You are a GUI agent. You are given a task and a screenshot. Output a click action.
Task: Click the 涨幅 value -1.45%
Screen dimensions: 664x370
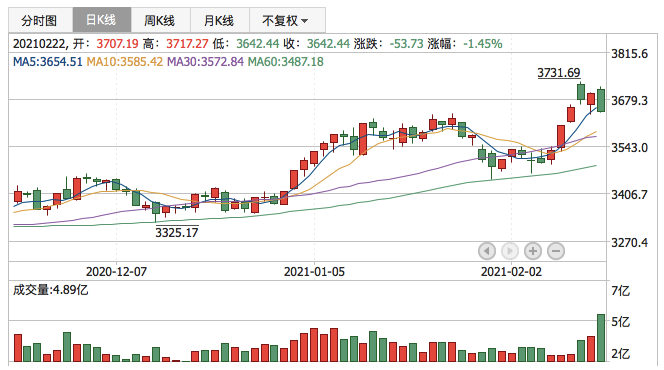[482, 44]
